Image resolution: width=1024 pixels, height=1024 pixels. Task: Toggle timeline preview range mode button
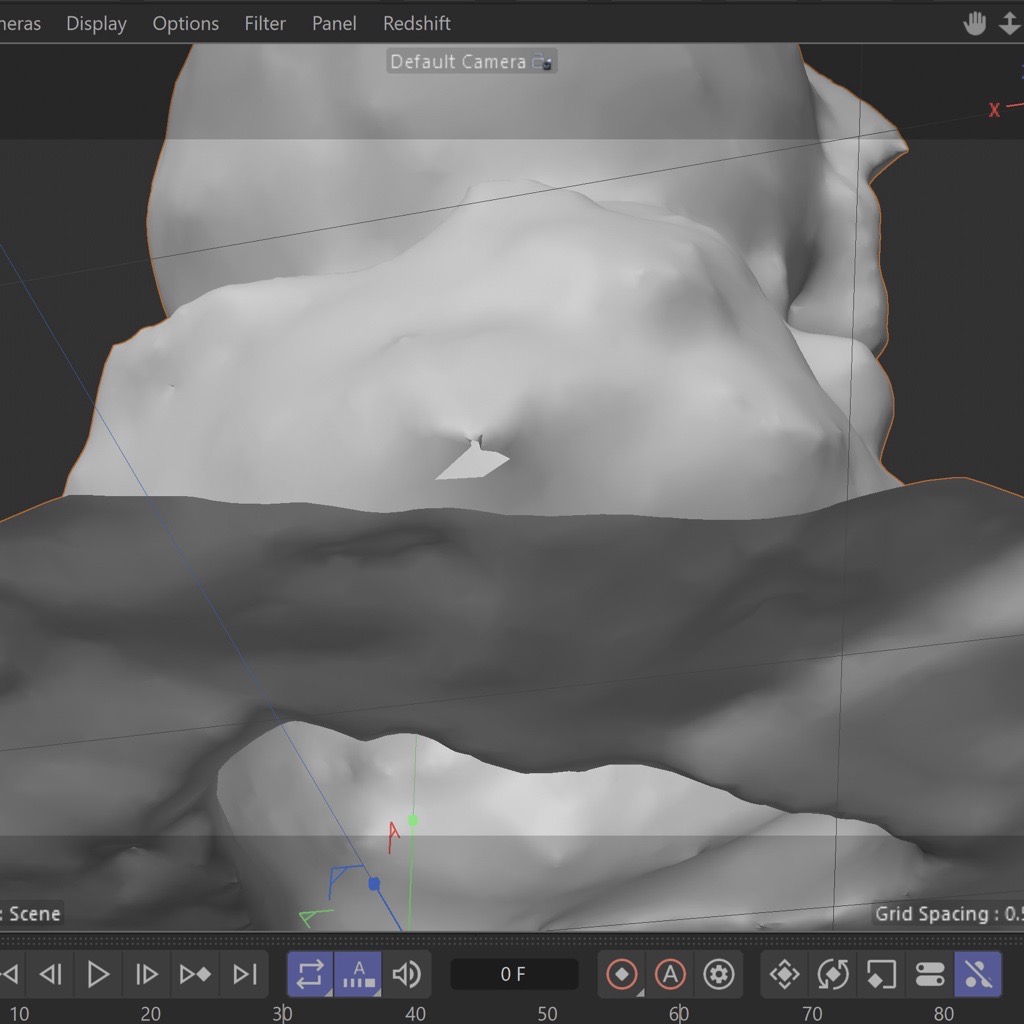pyautogui.click(x=358, y=974)
